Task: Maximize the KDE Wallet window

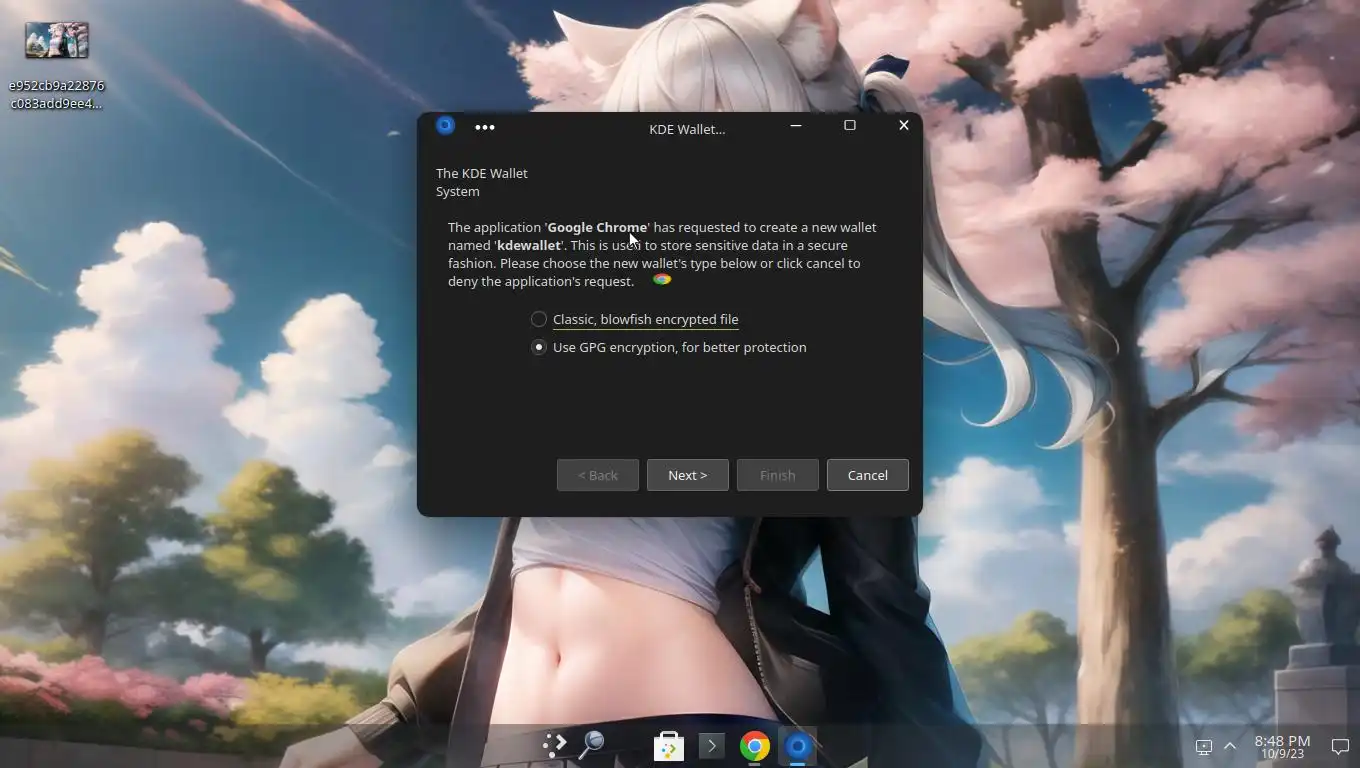Action: pyautogui.click(x=850, y=125)
